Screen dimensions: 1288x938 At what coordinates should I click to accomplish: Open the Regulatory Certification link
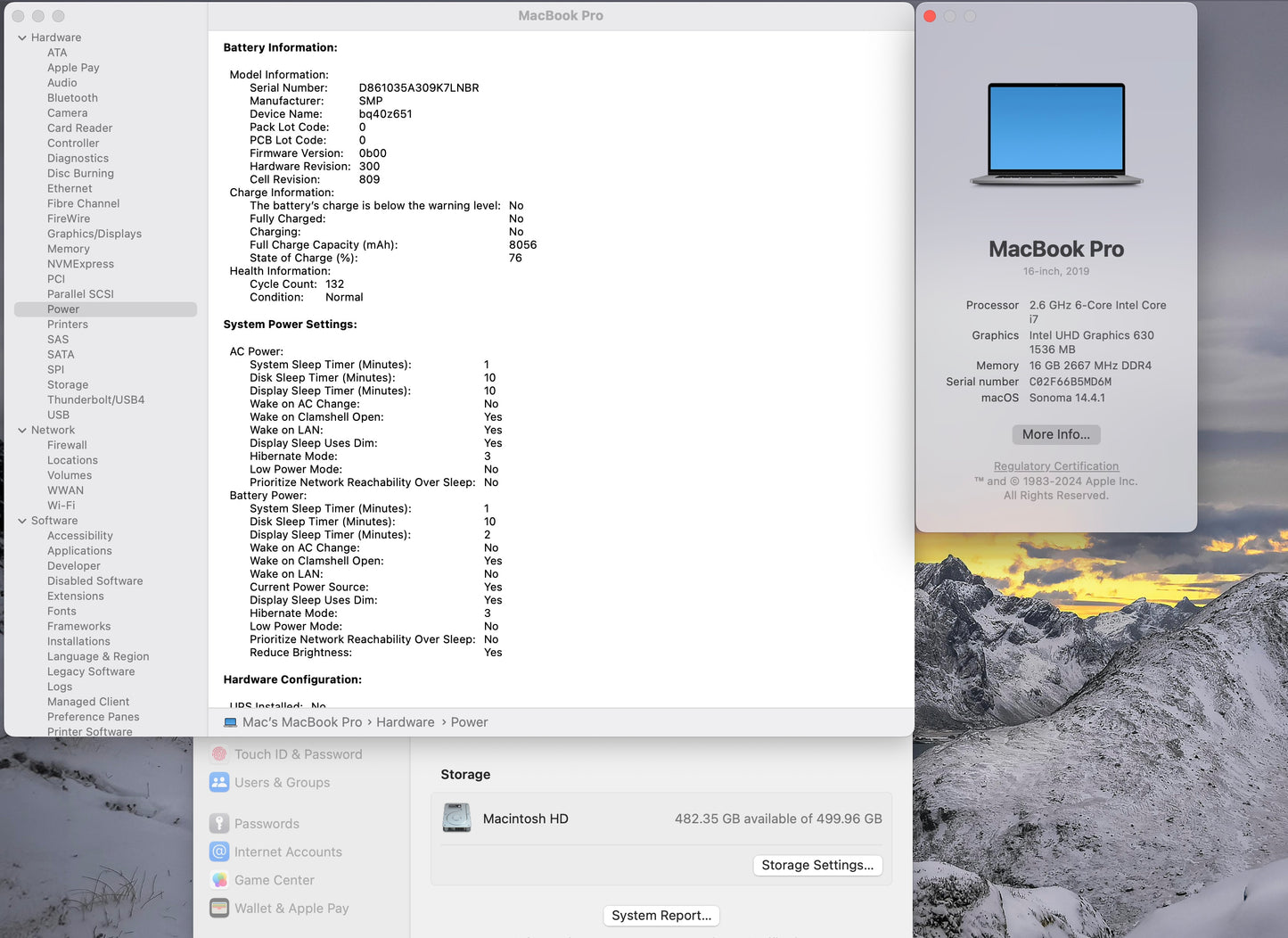(x=1055, y=465)
